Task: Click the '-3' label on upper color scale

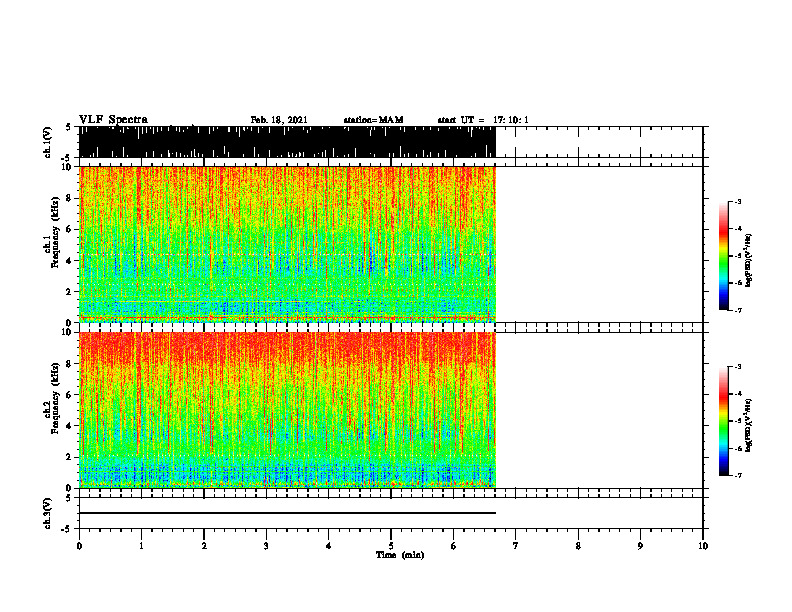Action: [737, 202]
